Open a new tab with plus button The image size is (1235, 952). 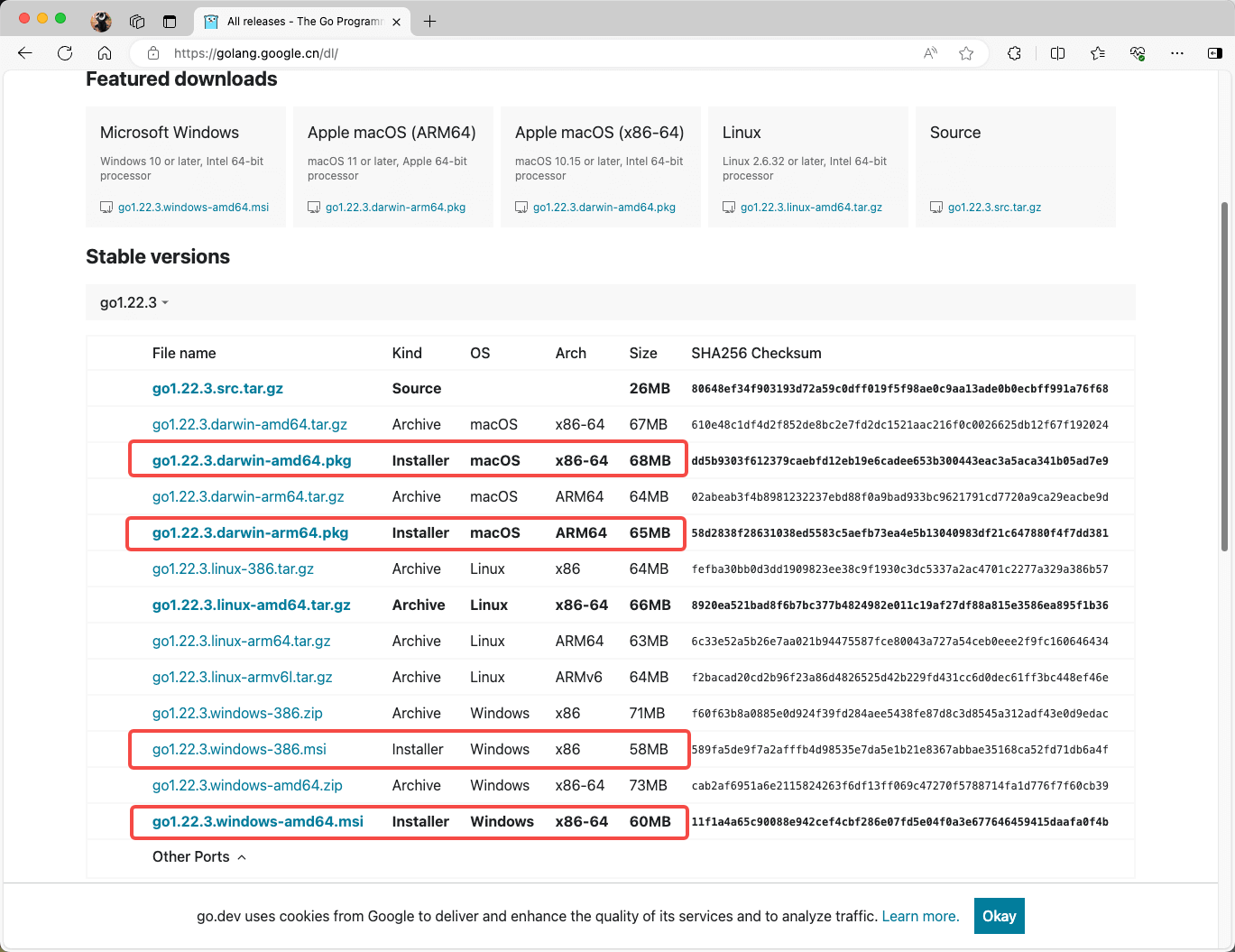point(429,21)
